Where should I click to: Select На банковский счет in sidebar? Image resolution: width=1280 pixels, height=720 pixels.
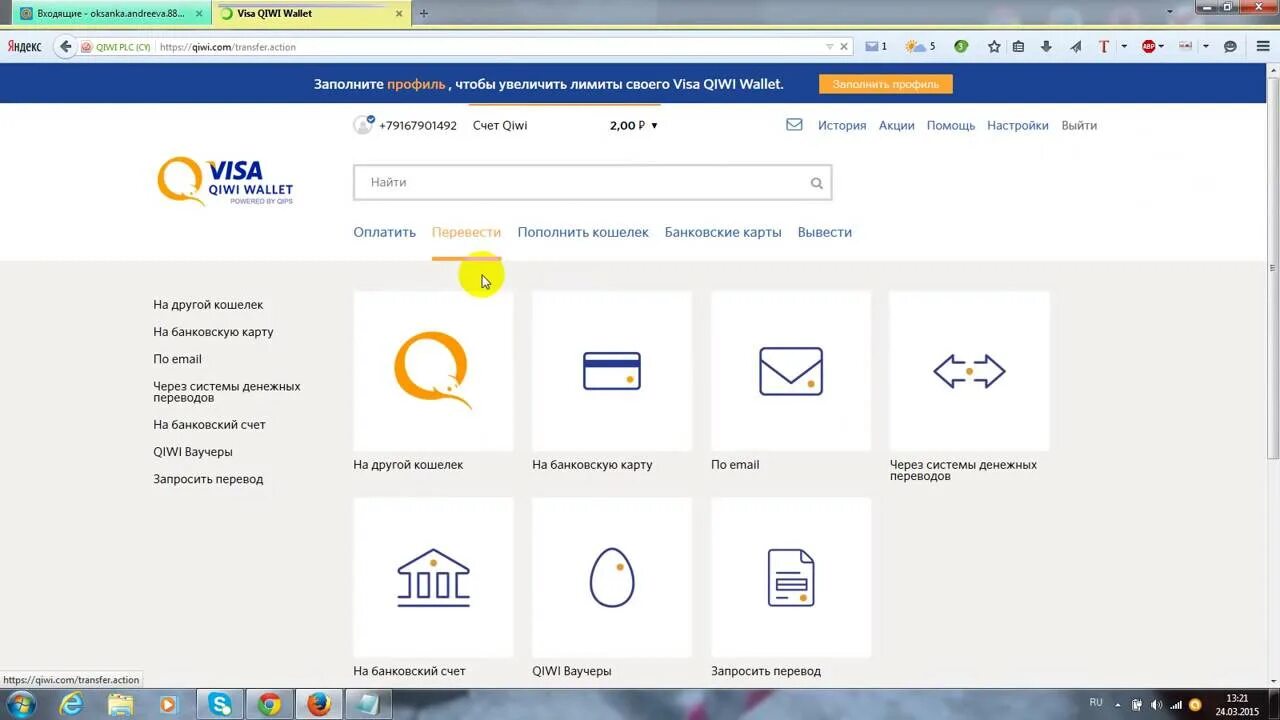pos(209,425)
